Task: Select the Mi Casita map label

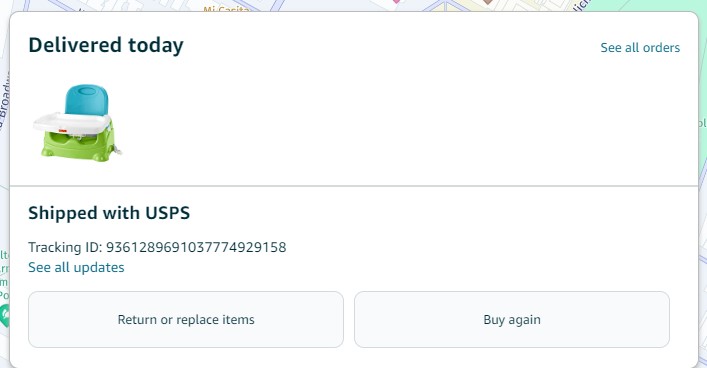Action: 226,9
